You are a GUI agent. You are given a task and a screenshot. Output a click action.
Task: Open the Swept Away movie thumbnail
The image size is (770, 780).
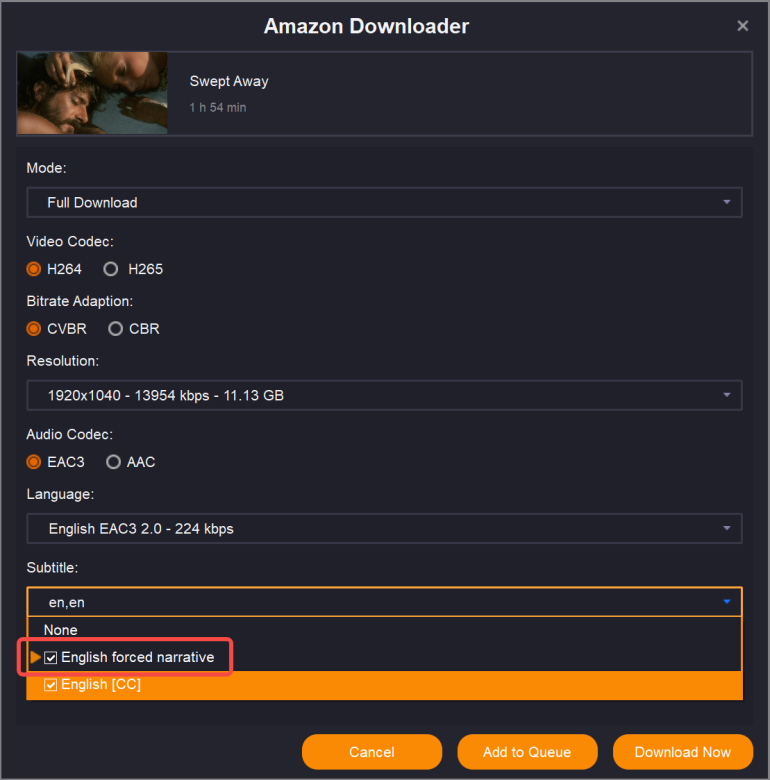[x=93, y=93]
